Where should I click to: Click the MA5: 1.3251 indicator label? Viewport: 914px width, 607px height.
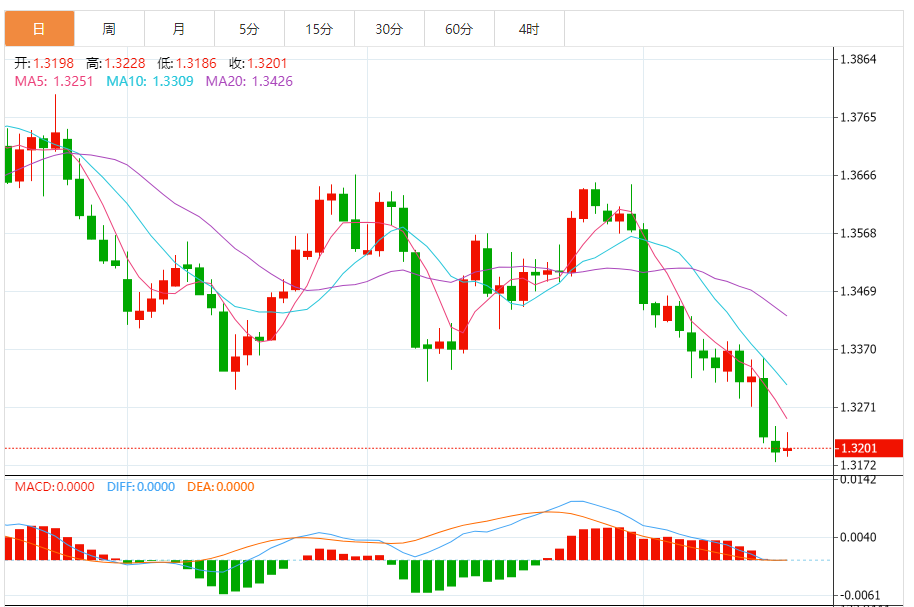click(54, 81)
